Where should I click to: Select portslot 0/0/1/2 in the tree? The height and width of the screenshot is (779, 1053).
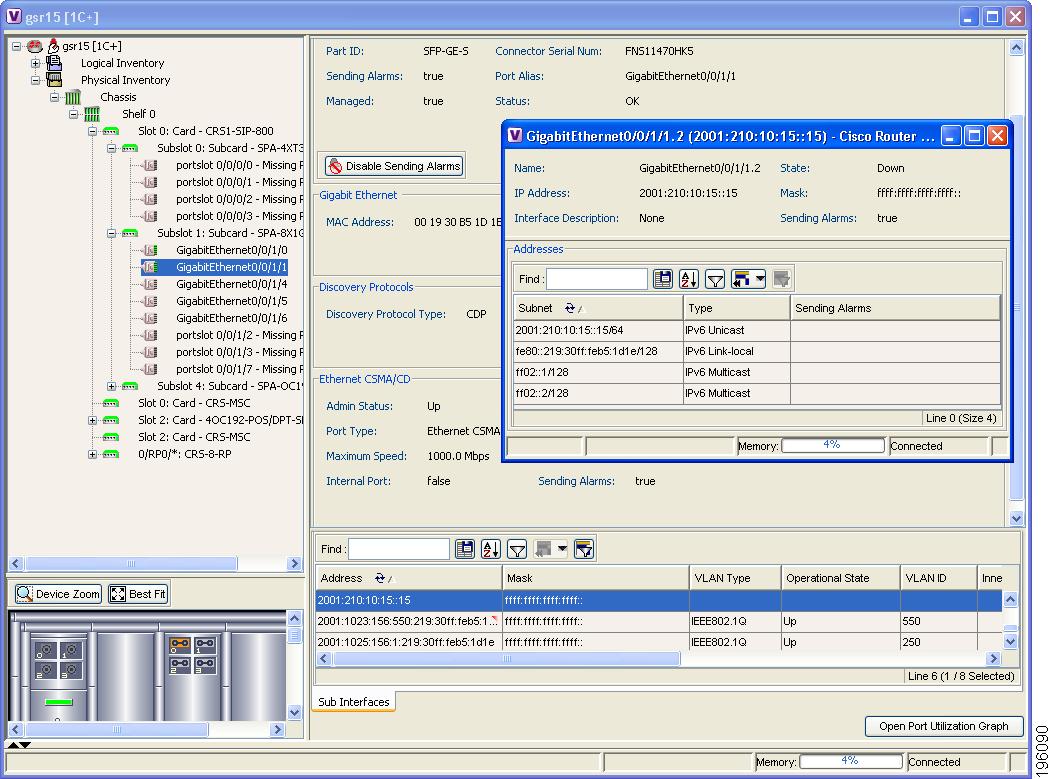pos(240,335)
